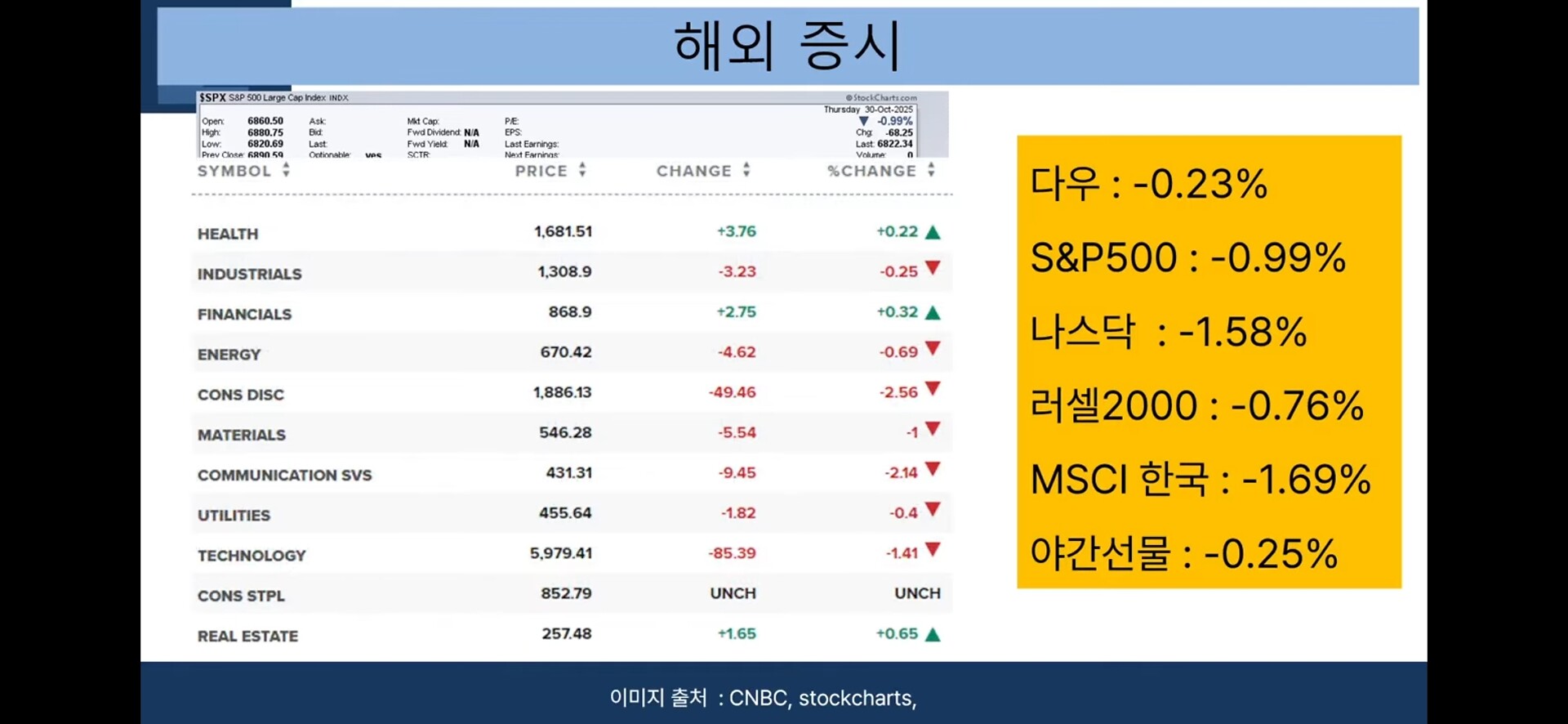The width and height of the screenshot is (1568, 724).
Task: Click red down arrow beside CONS DISC -2.56
Action: (x=933, y=389)
